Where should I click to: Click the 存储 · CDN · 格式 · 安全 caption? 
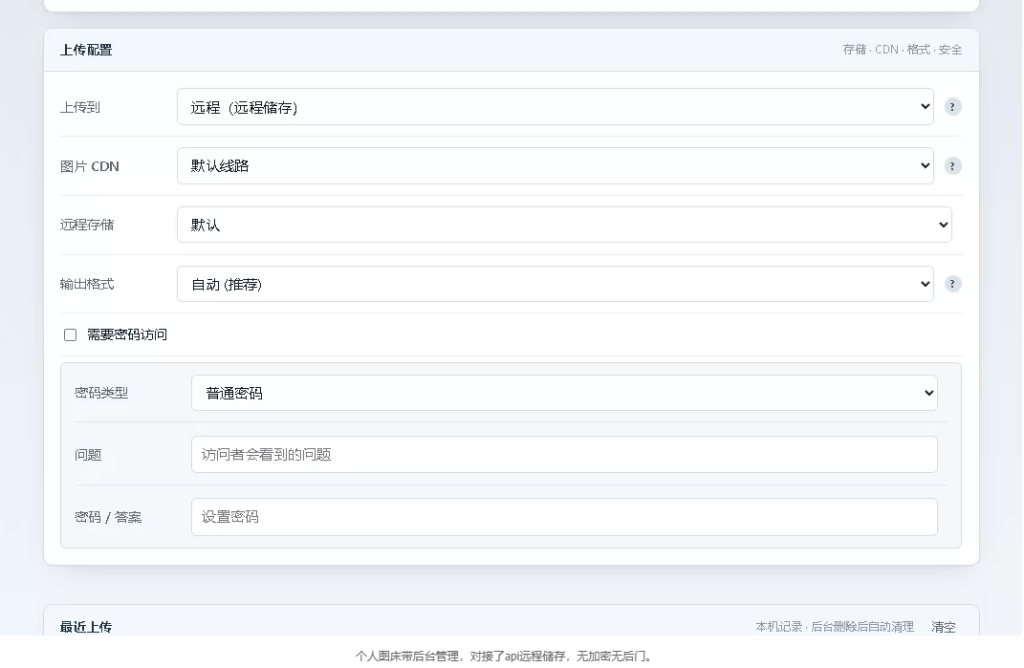tap(902, 50)
